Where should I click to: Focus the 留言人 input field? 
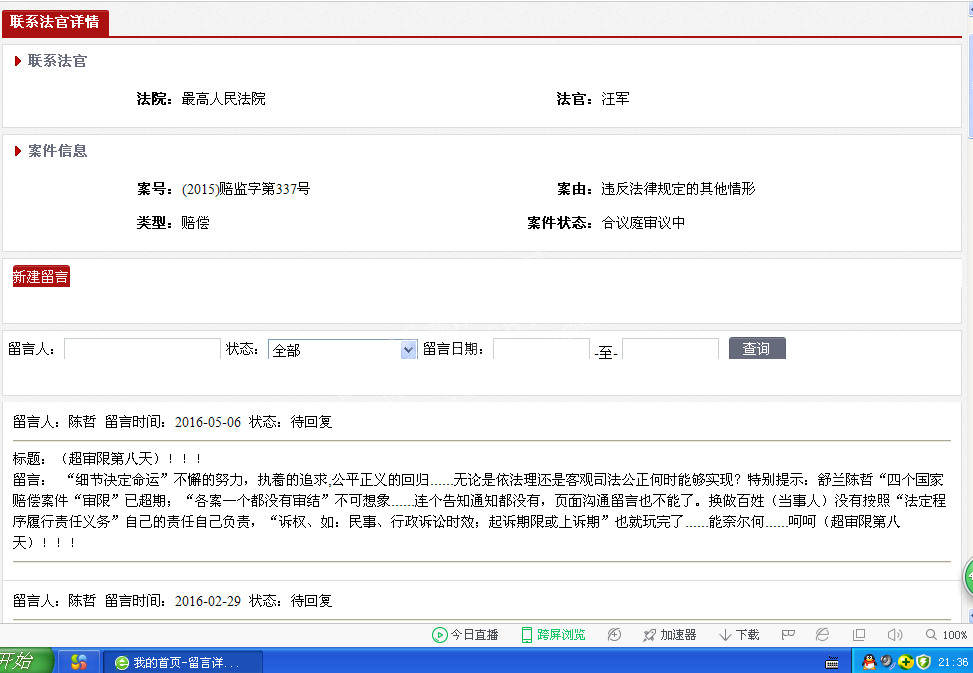click(142, 349)
